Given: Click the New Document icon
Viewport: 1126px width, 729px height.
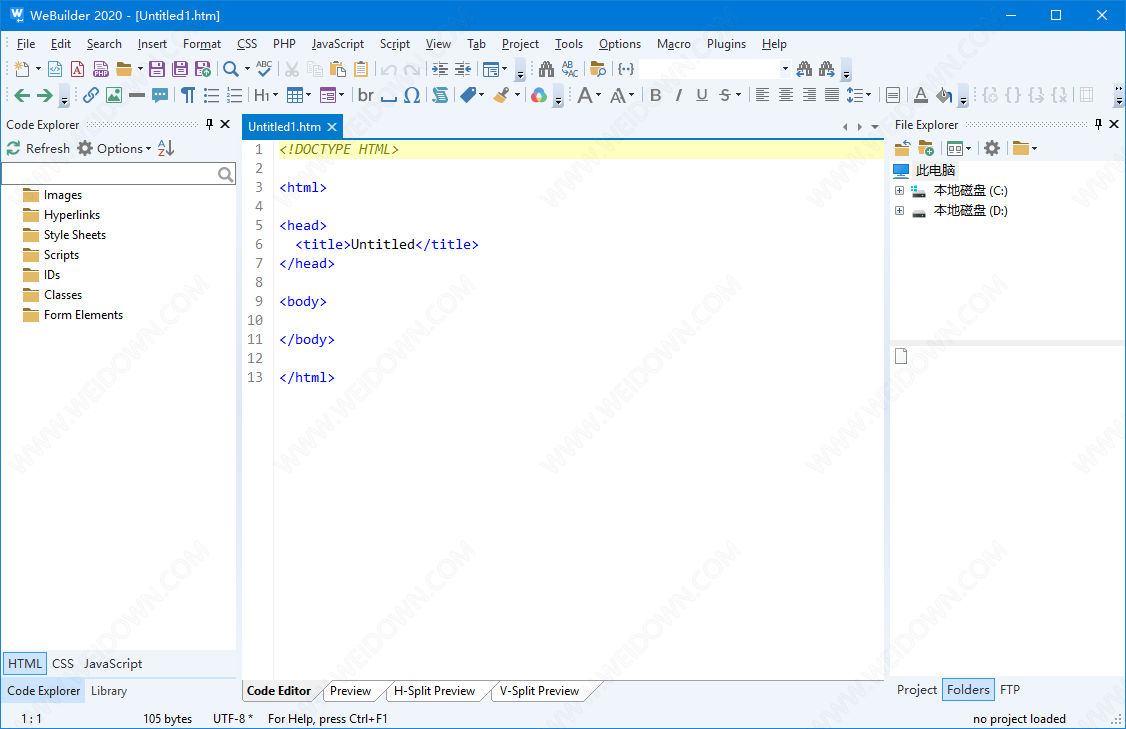Looking at the screenshot, I should (22, 69).
